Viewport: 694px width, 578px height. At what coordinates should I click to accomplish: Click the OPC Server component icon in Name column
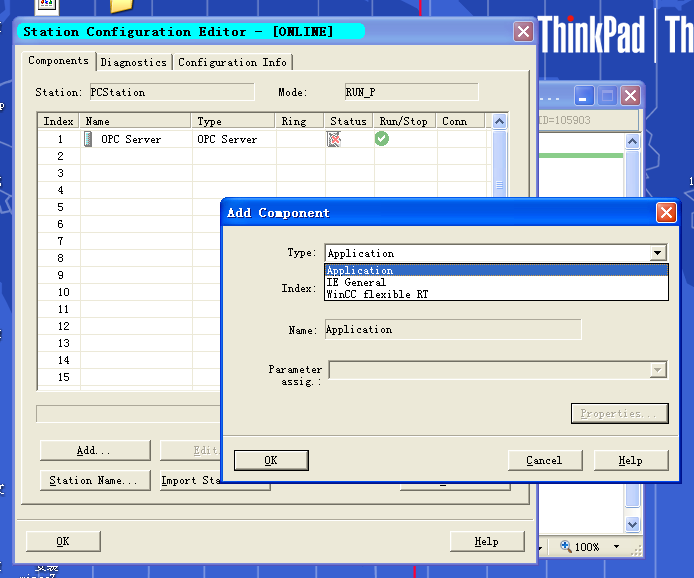tap(88, 139)
